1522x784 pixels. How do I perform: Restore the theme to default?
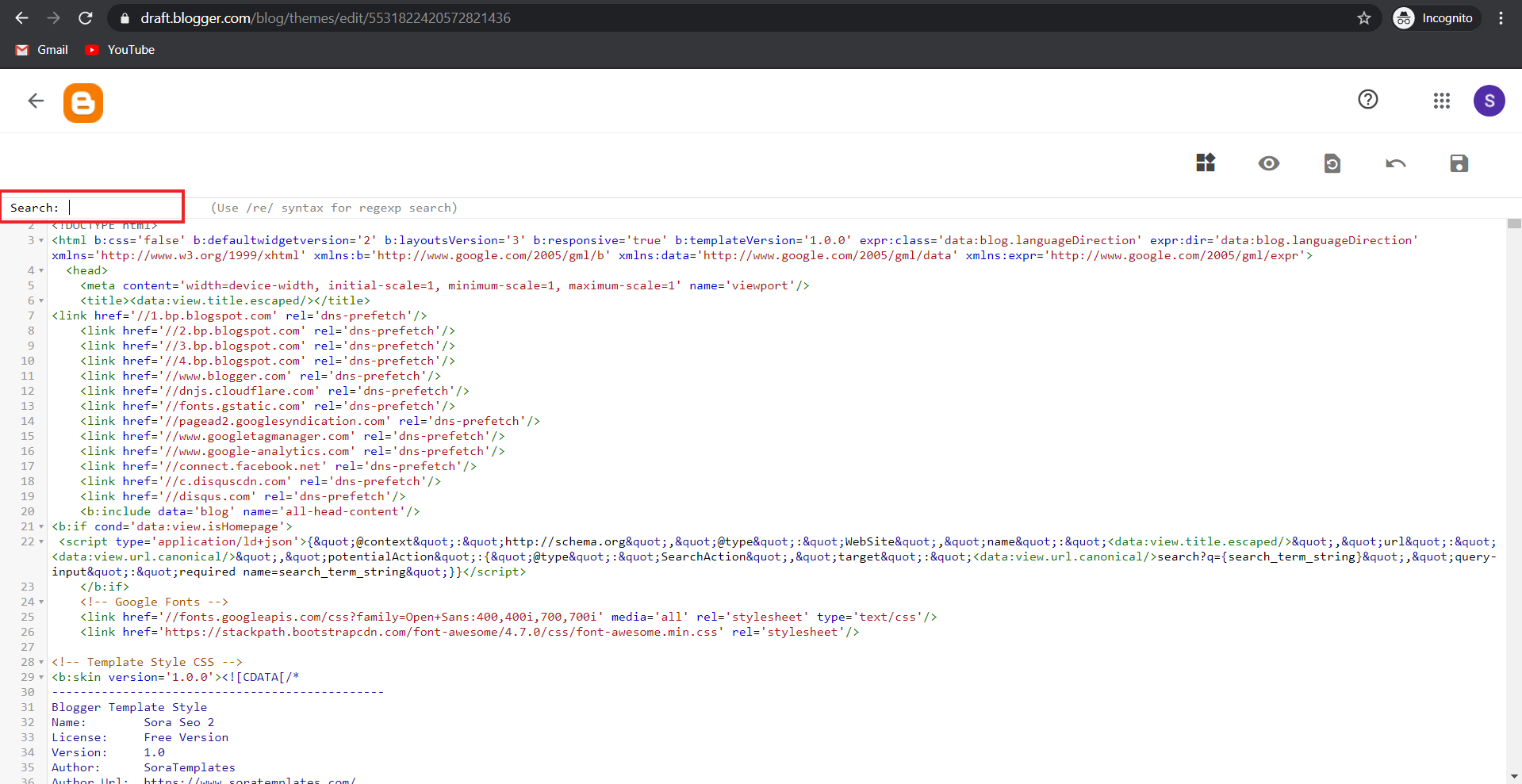pyautogui.click(x=1332, y=163)
